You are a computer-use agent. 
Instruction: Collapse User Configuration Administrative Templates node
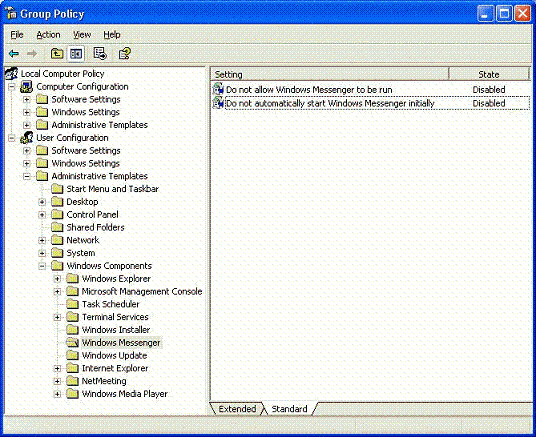coord(27,176)
